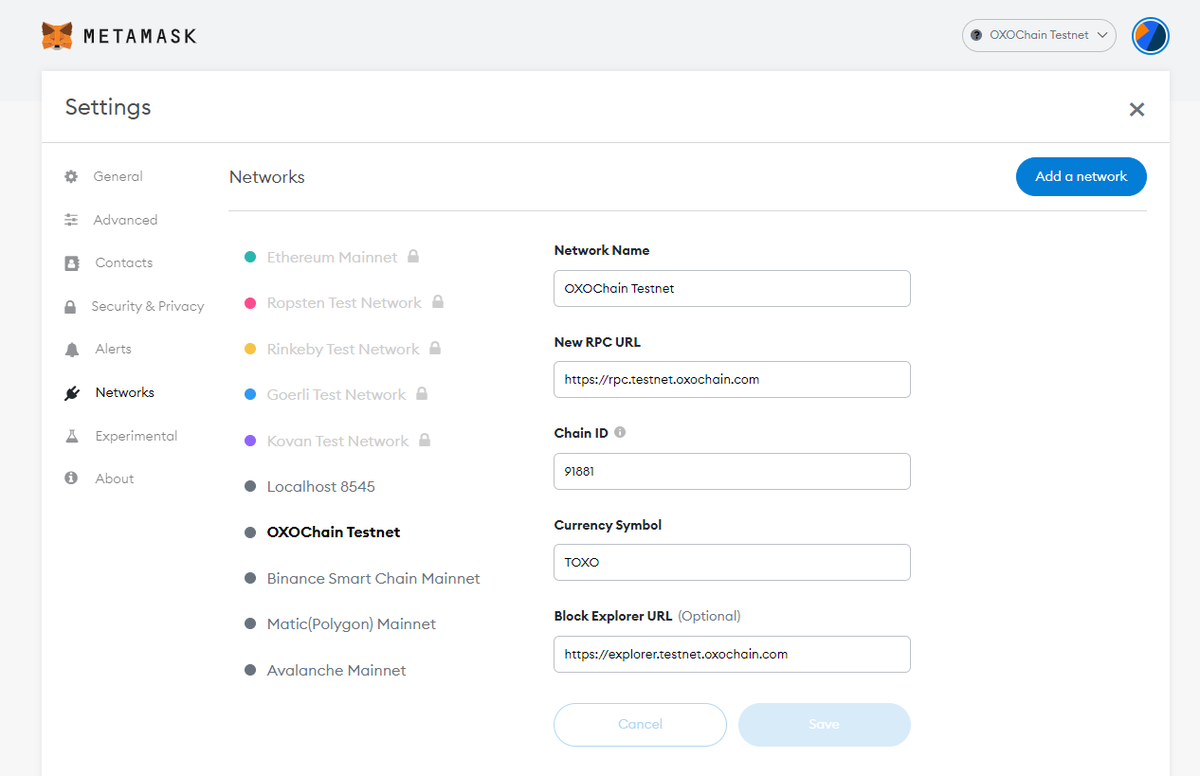Click the General gear icon
Screen dimensions: 1200x776
[x=71, y=176]
